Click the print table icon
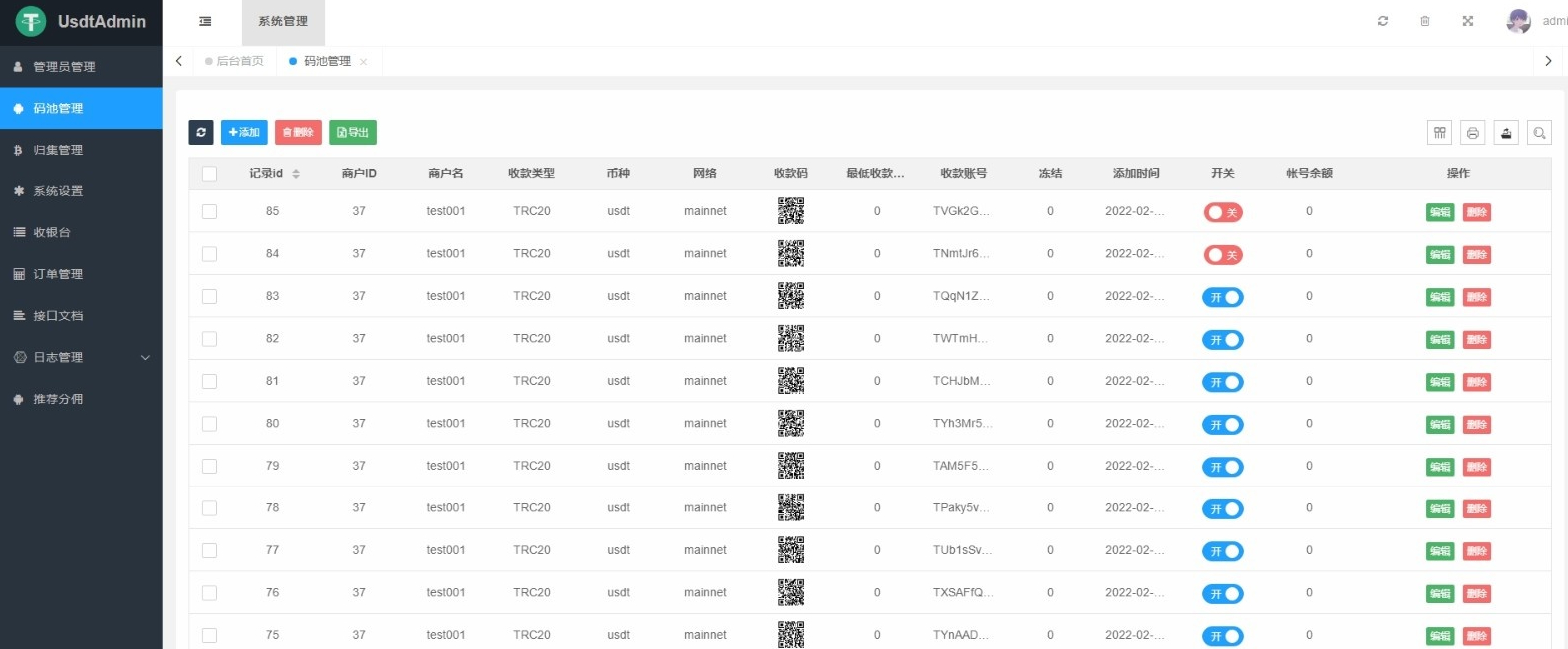This screenshot has width=1568, height=649. click(x=1473, y=132)
